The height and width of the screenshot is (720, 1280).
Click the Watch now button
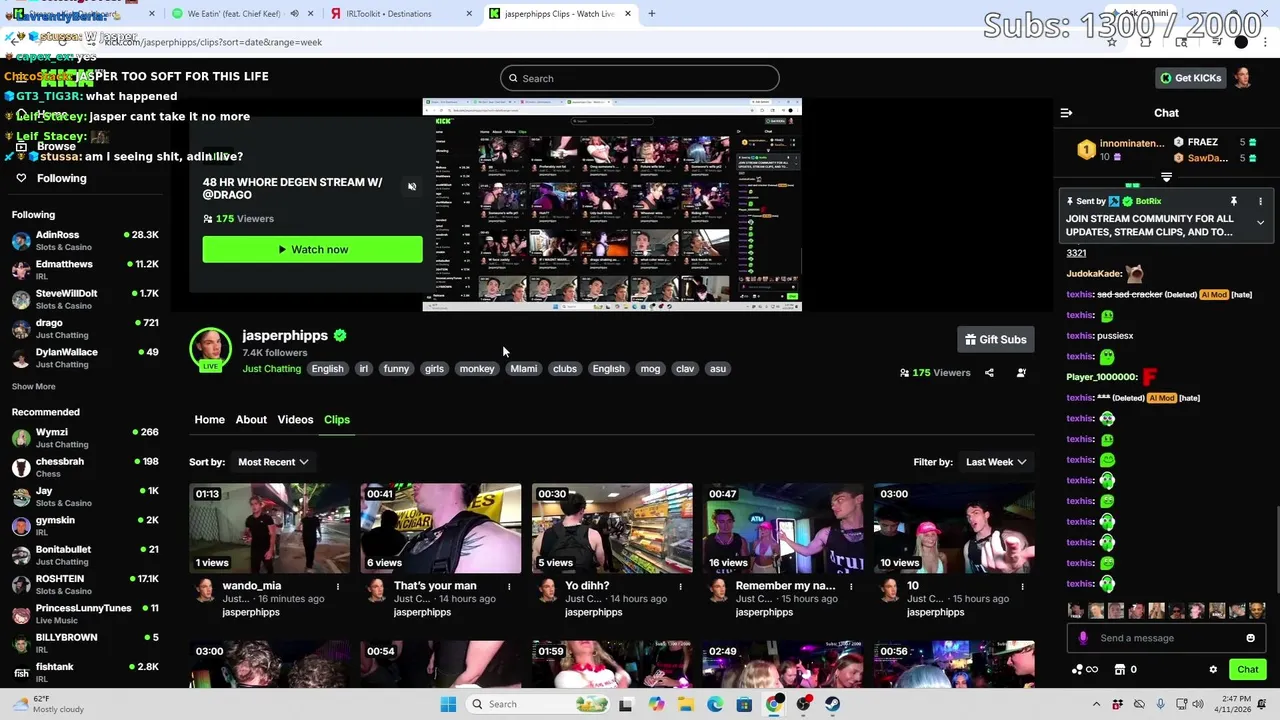pyautogui.click(x=312, y=249)
